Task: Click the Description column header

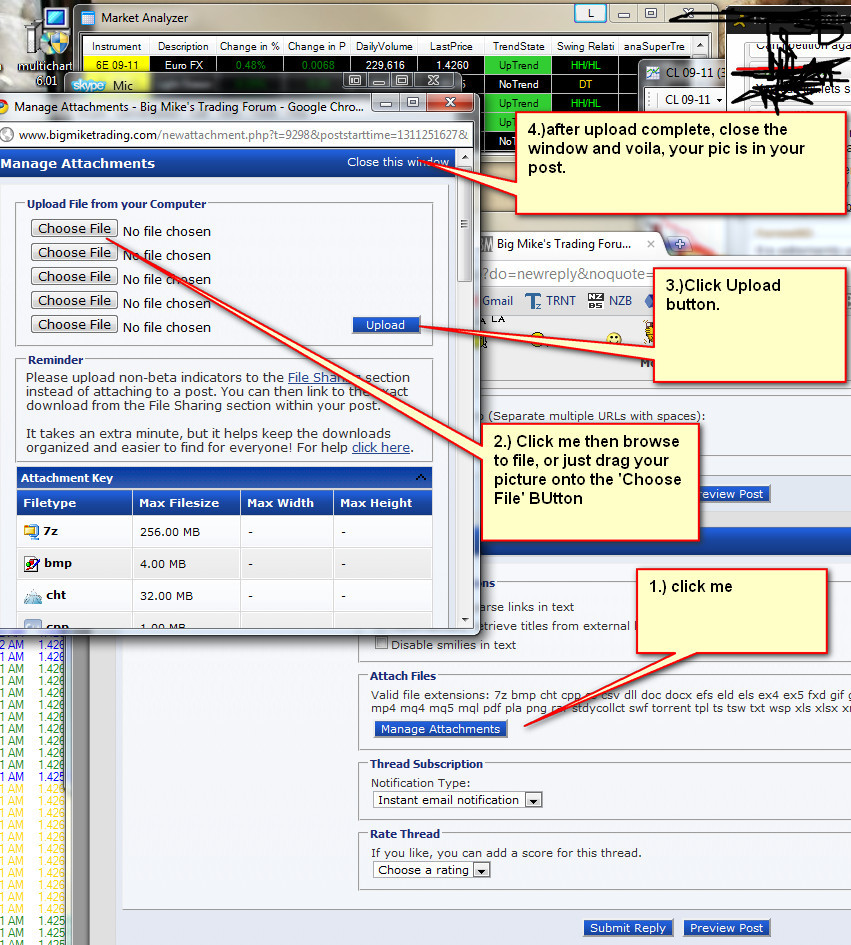Action: [x=183, y=46]
